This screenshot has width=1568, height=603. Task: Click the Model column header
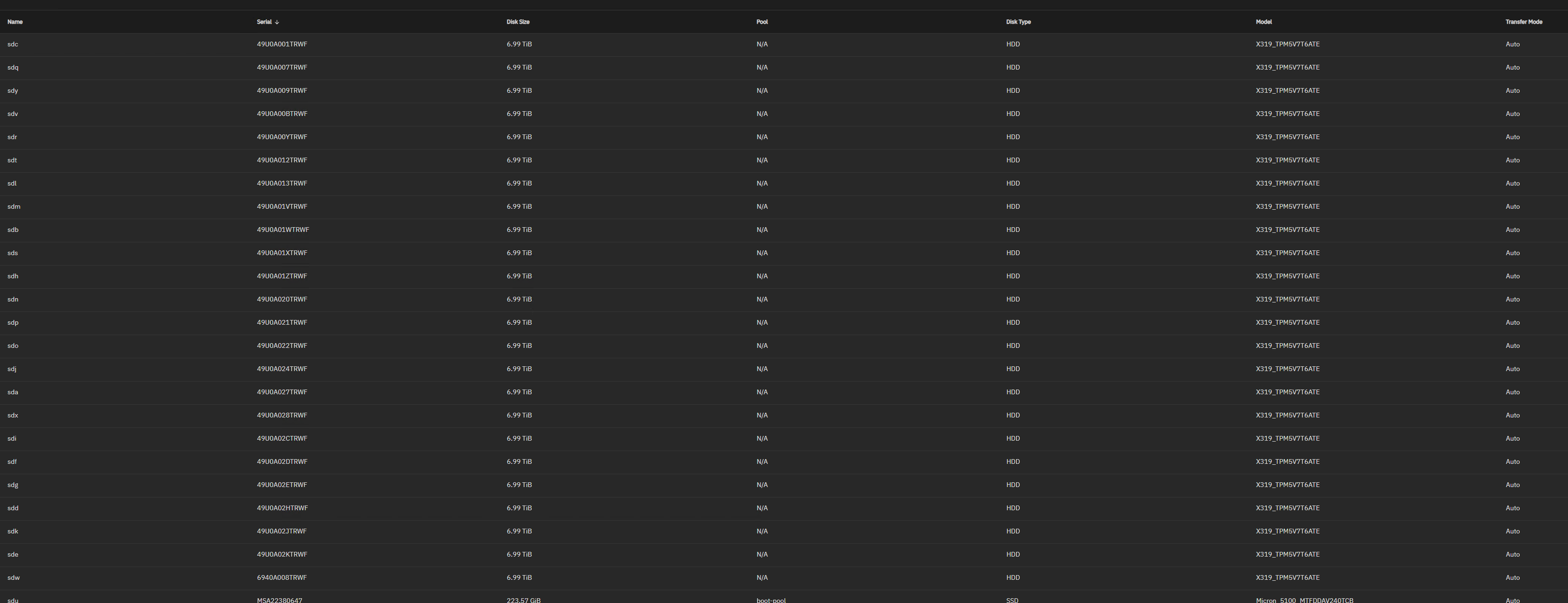(x=1263, y=22)
